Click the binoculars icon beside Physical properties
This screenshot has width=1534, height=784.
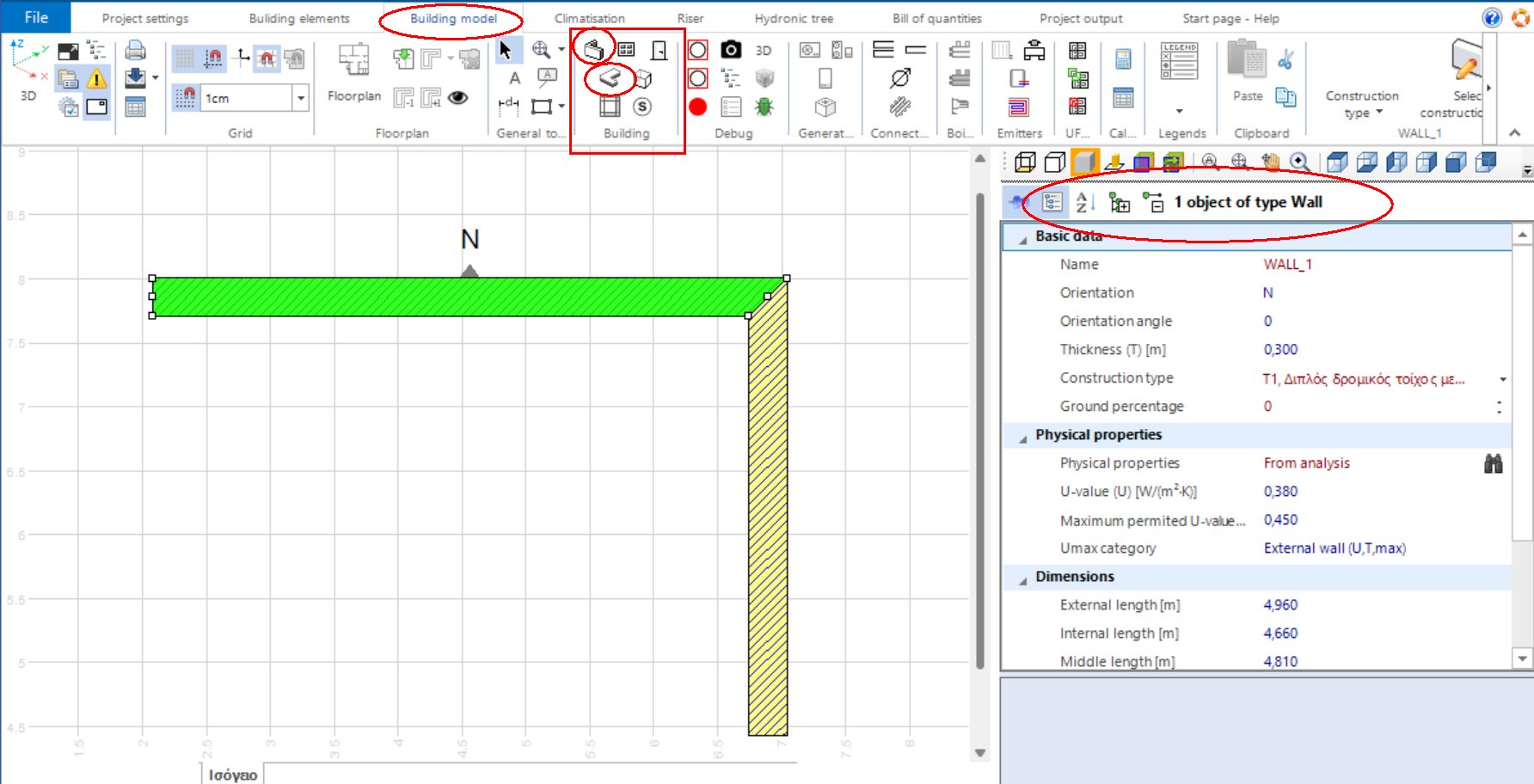[1494, 463]
